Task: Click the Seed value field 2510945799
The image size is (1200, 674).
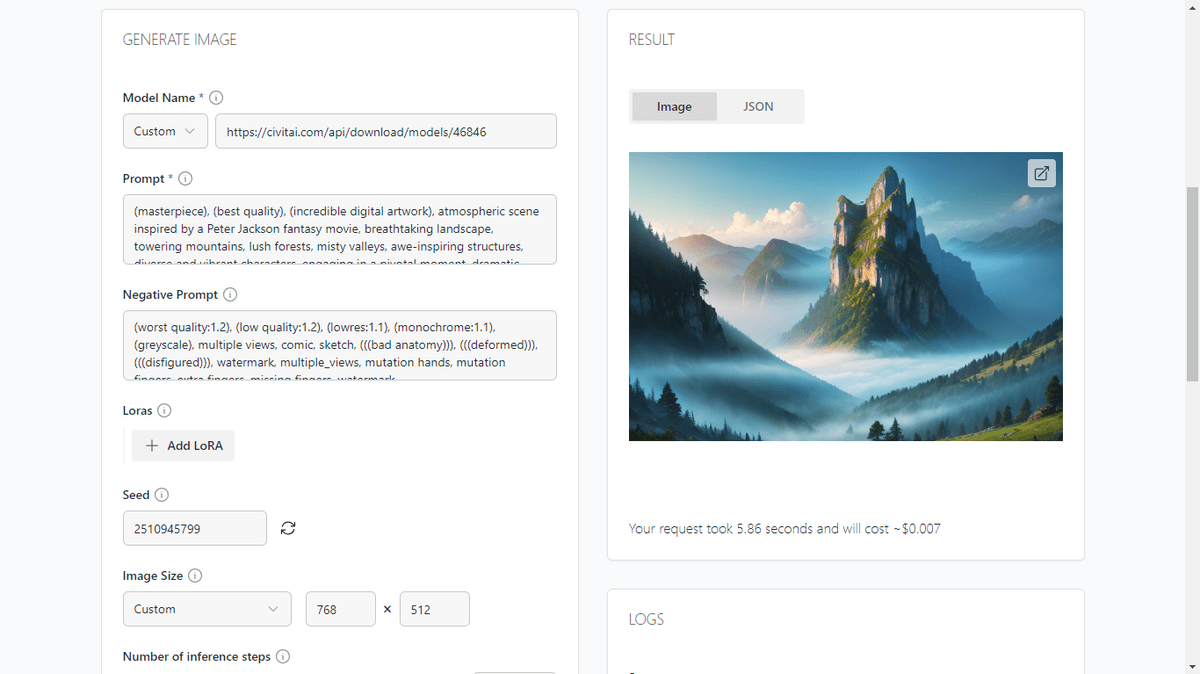Action: point(195,528)
